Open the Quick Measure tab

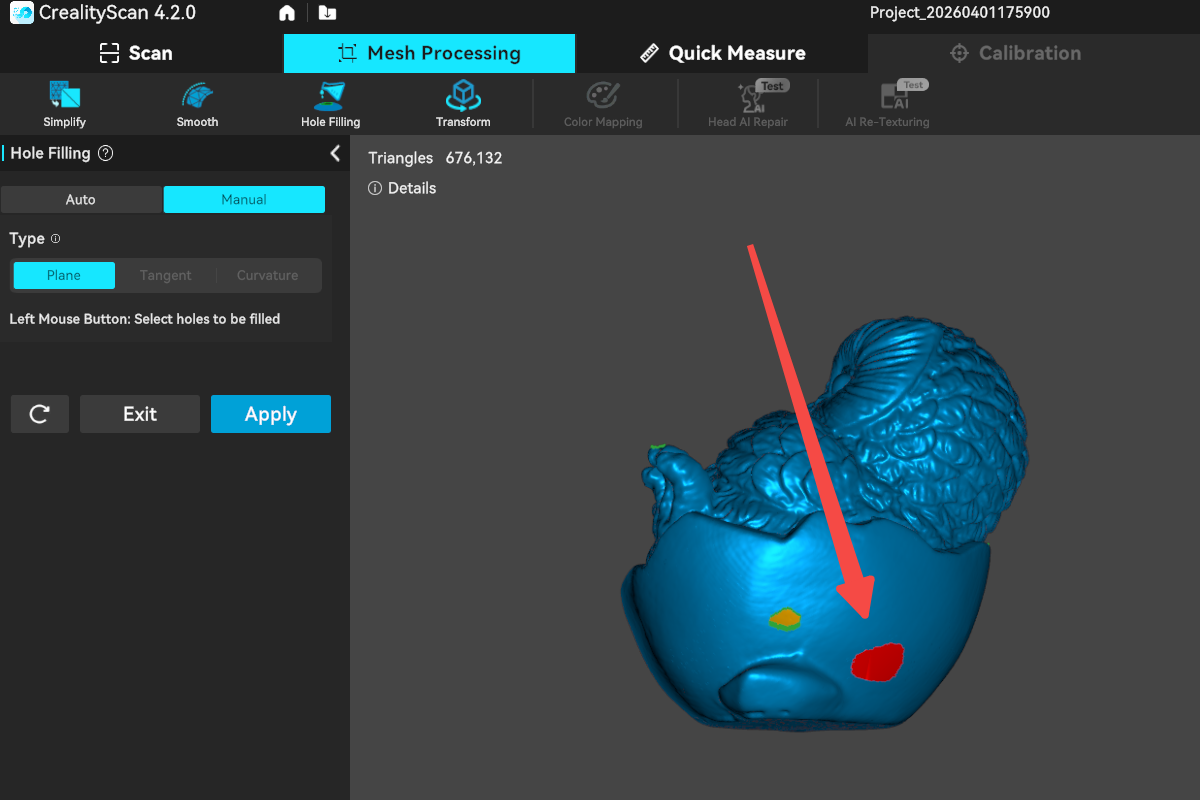click(722, 53)
